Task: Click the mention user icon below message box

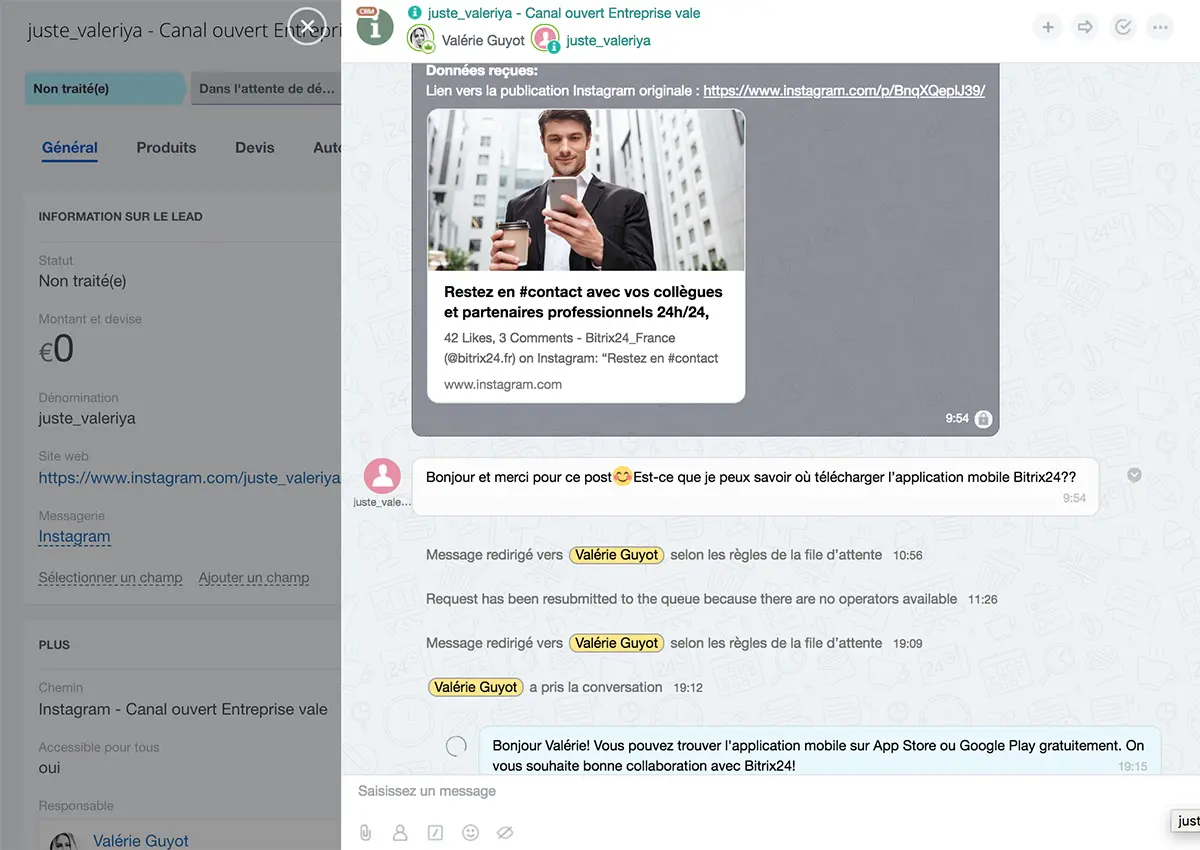Action: (400, 832)
